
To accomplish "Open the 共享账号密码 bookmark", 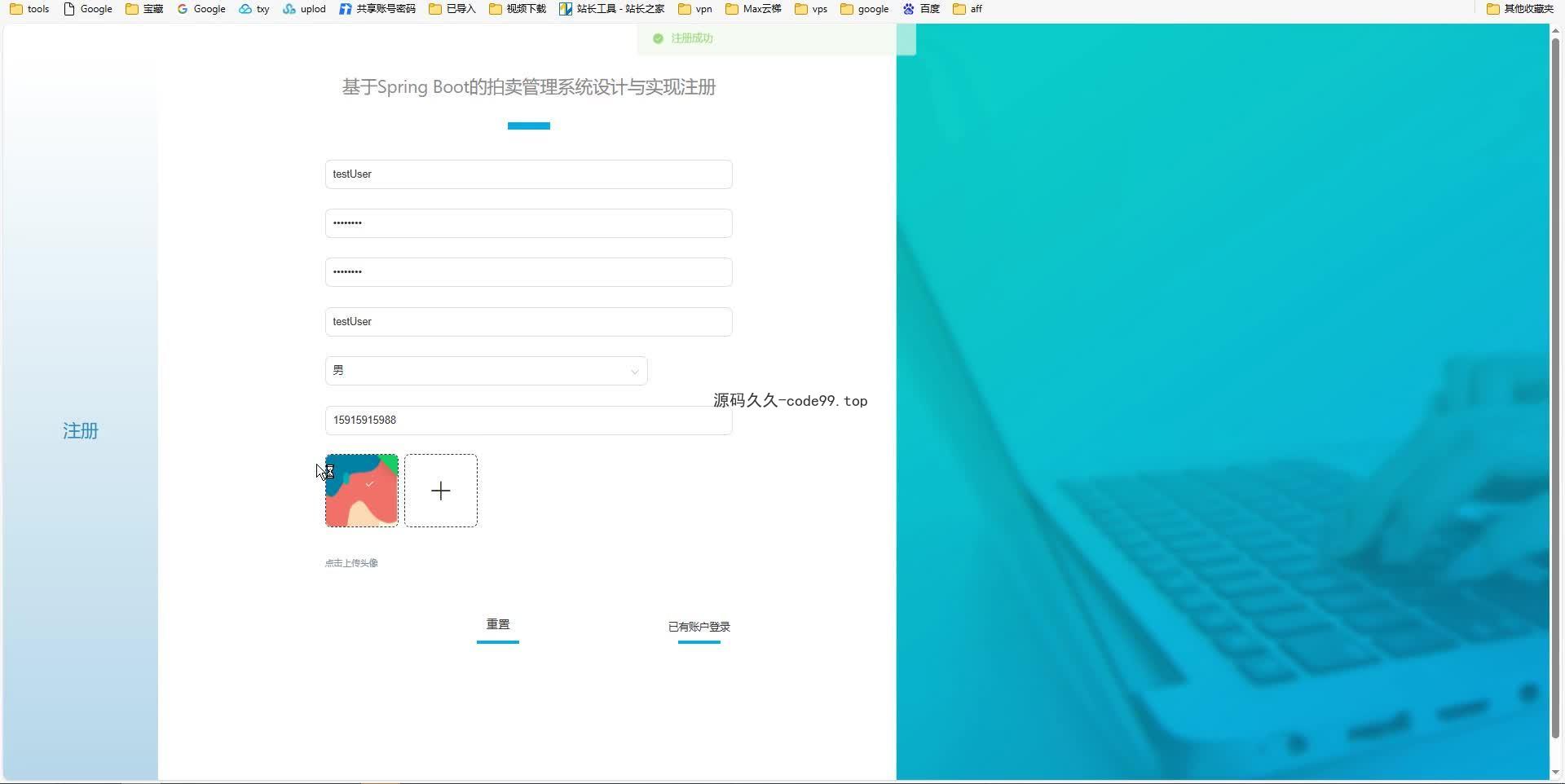I will (377, 9).
